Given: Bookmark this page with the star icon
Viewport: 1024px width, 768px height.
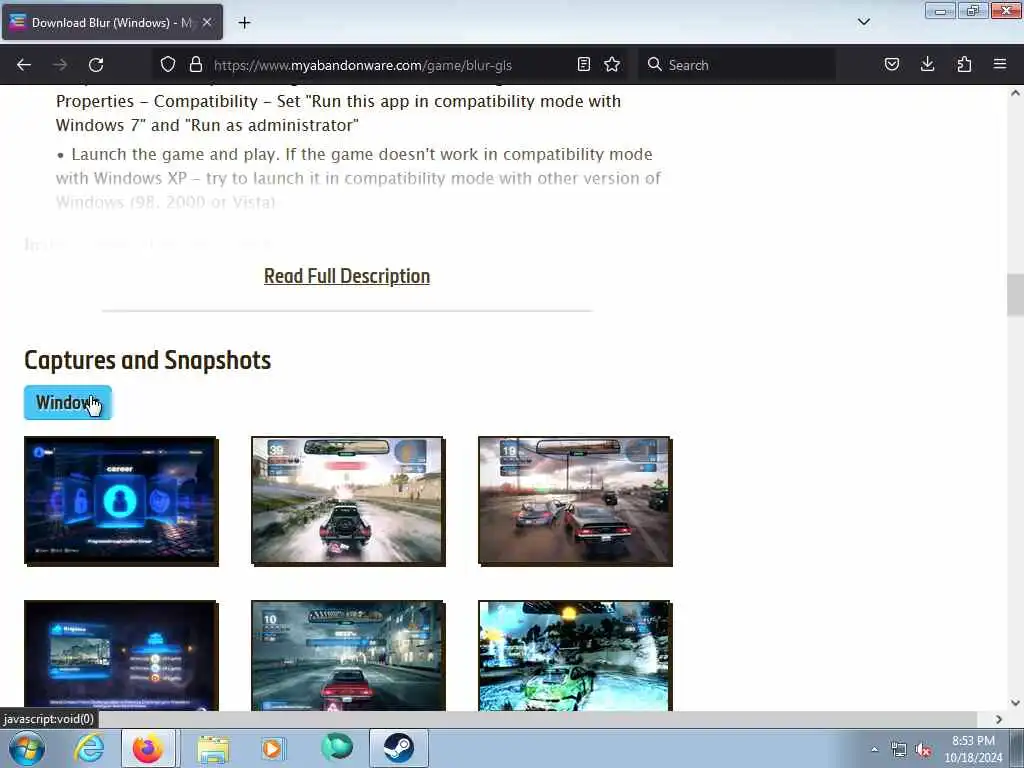Looking at the screenshot, I should click(612, 64).
